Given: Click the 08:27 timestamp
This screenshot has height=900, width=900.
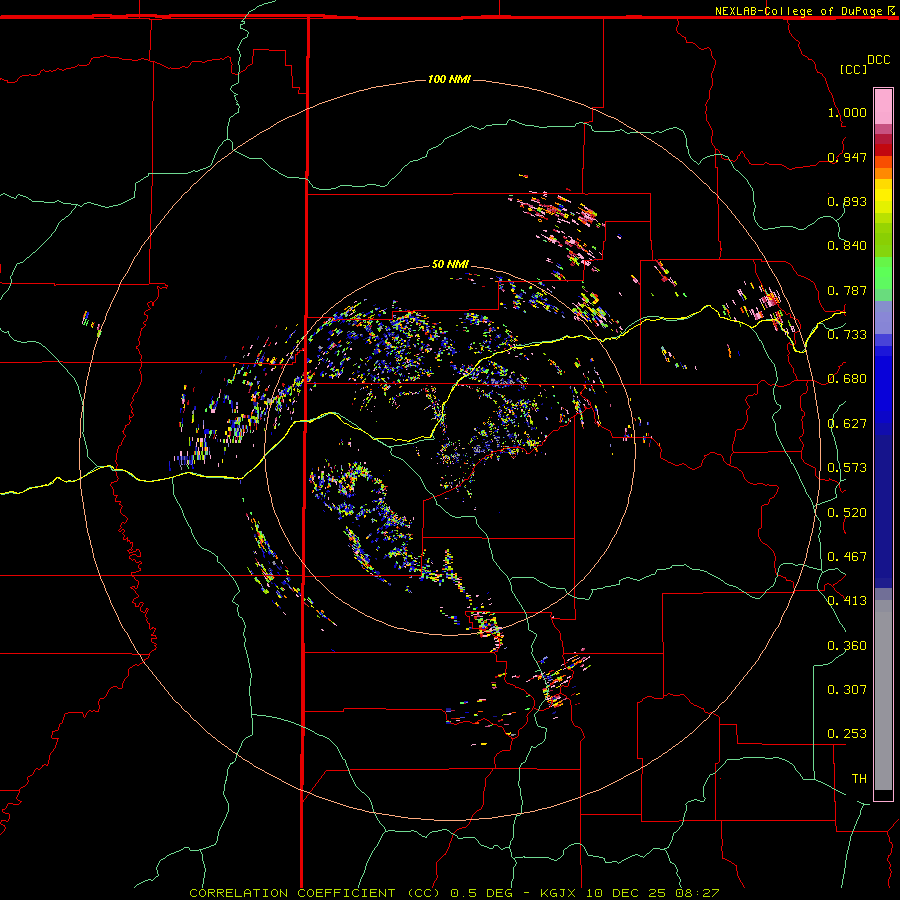Looking at the screenshot, I should click(x=697, y=893).
